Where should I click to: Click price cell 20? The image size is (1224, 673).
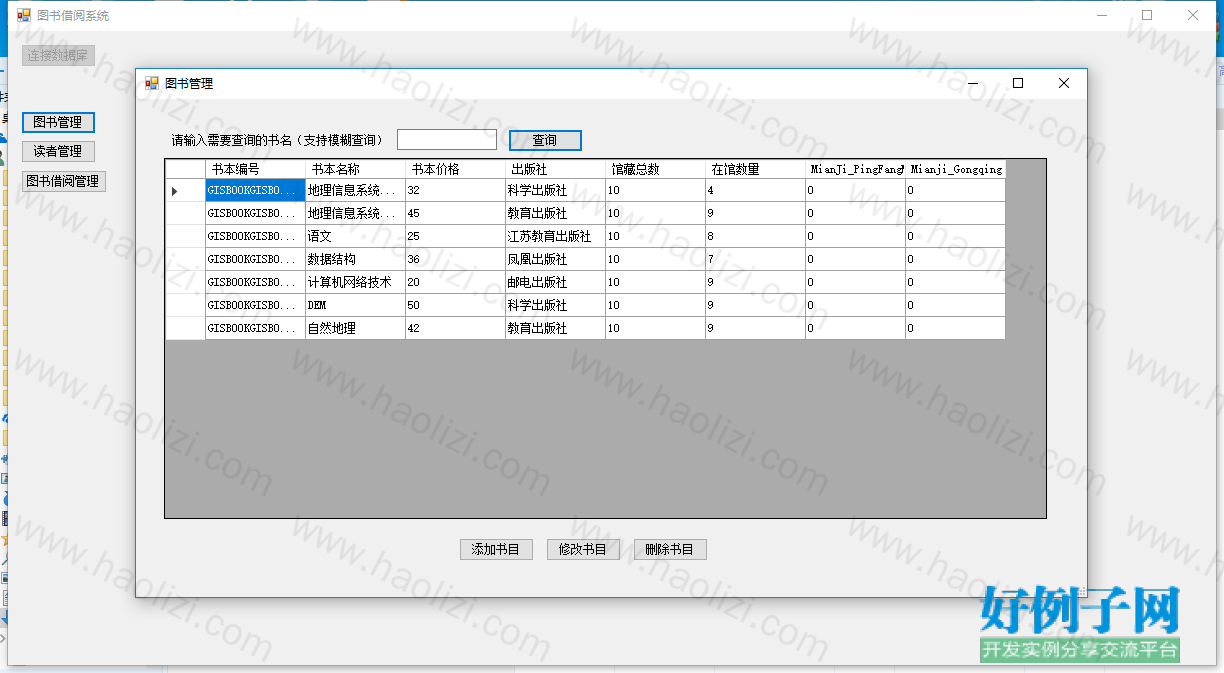point(455,282)
